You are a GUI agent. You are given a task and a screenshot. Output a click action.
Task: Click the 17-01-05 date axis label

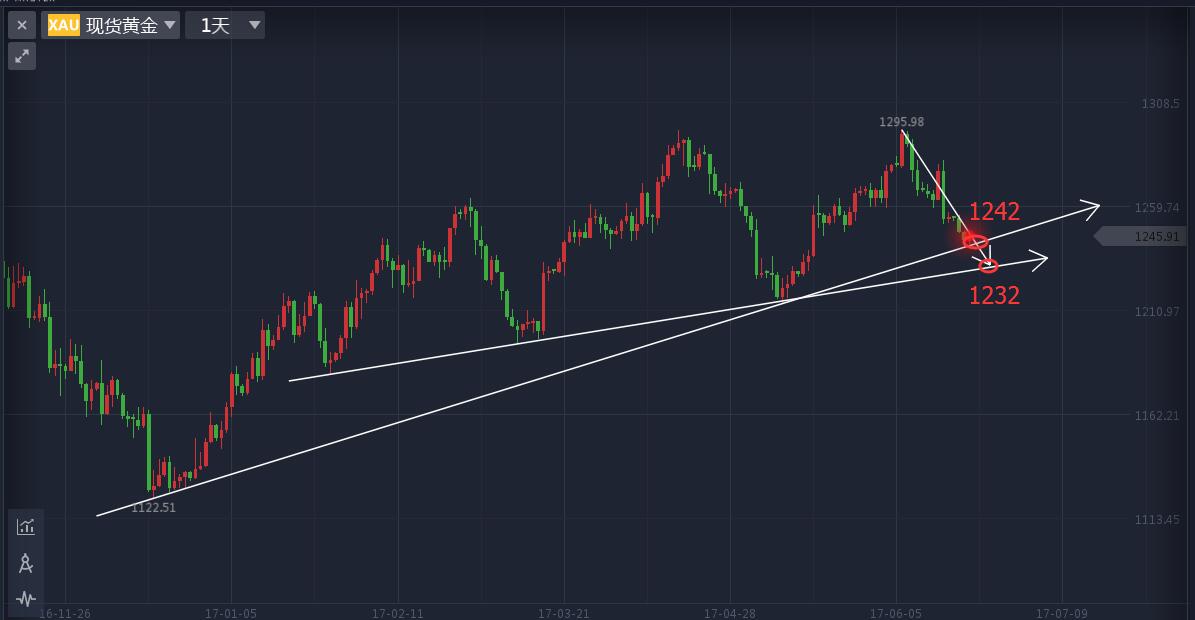pos(229,611)
